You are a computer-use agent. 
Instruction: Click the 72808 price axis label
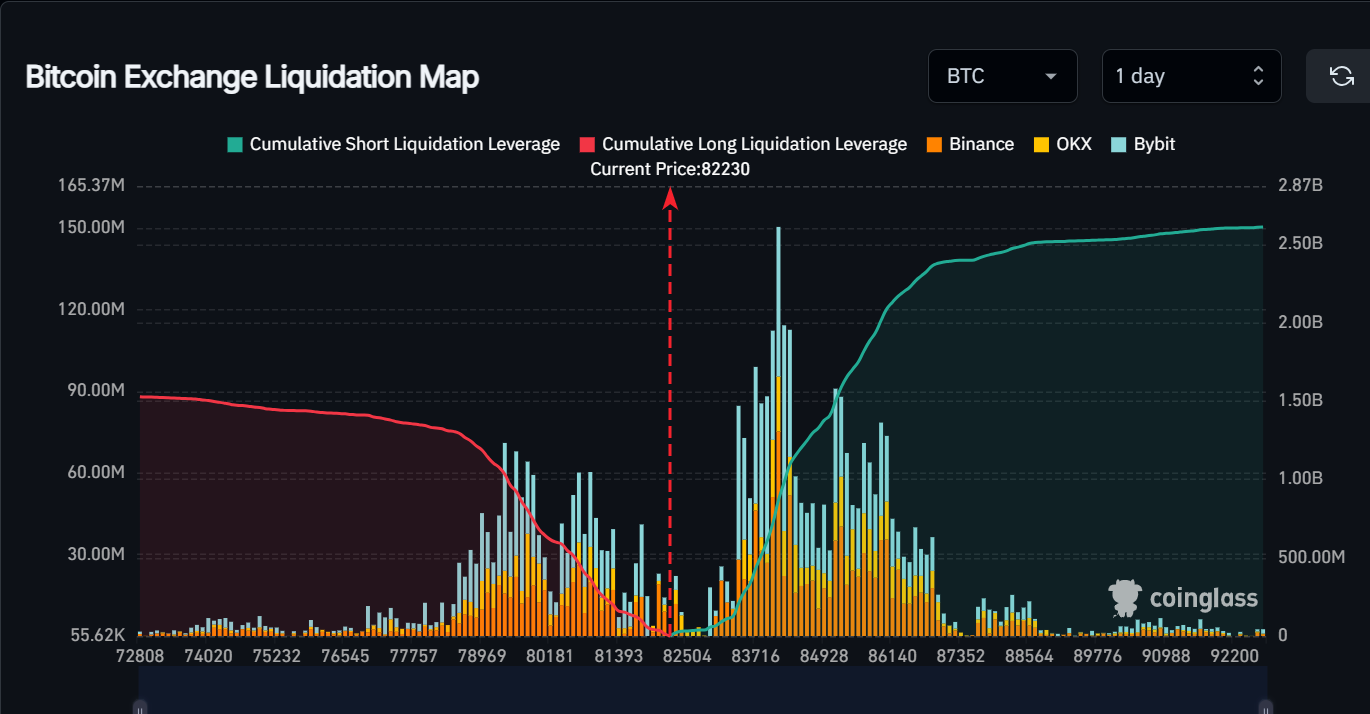pos(140,656)
